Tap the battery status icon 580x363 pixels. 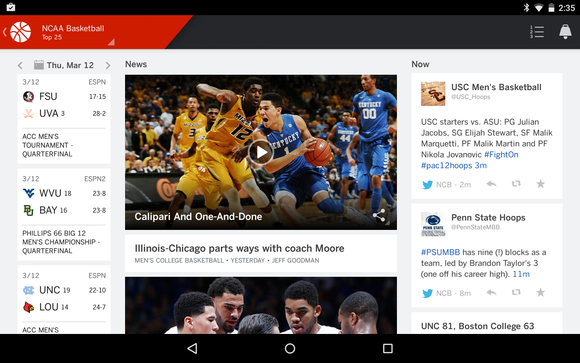(551, 7)
